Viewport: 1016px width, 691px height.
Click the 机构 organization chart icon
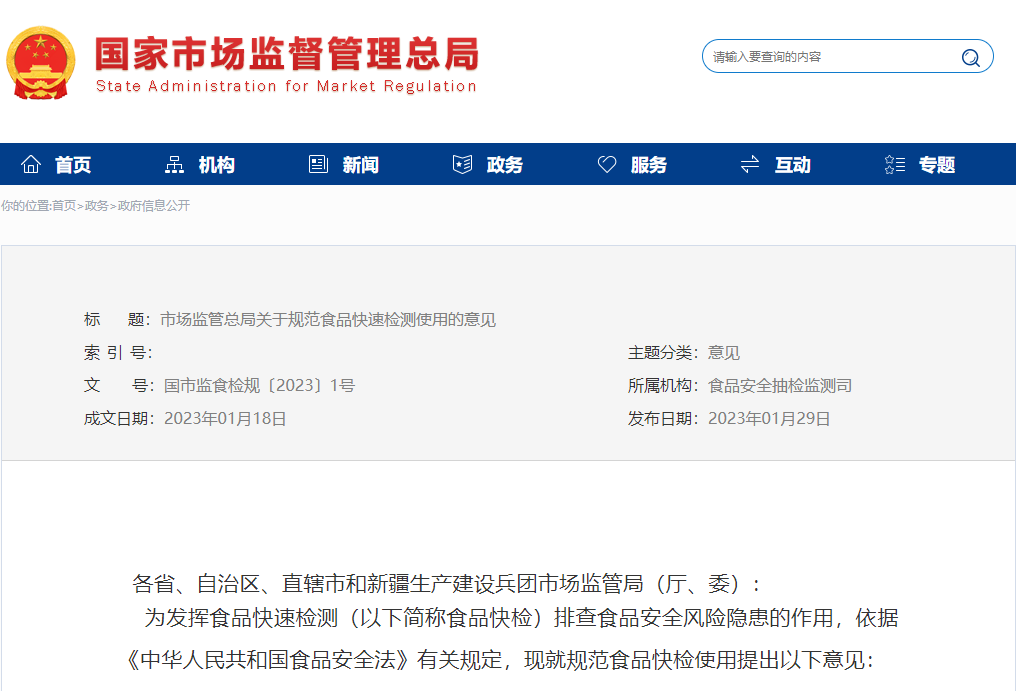(174, 165)
